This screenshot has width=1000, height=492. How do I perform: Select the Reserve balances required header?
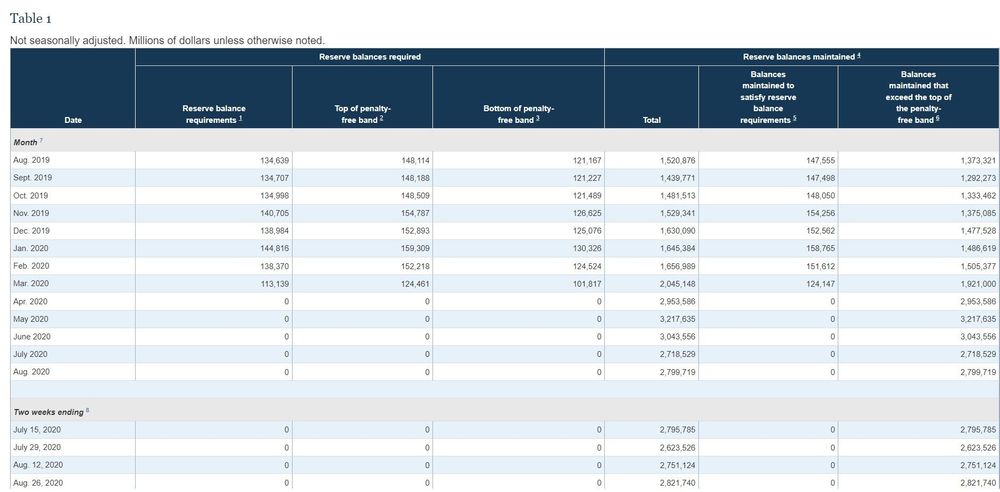(370, 57)
